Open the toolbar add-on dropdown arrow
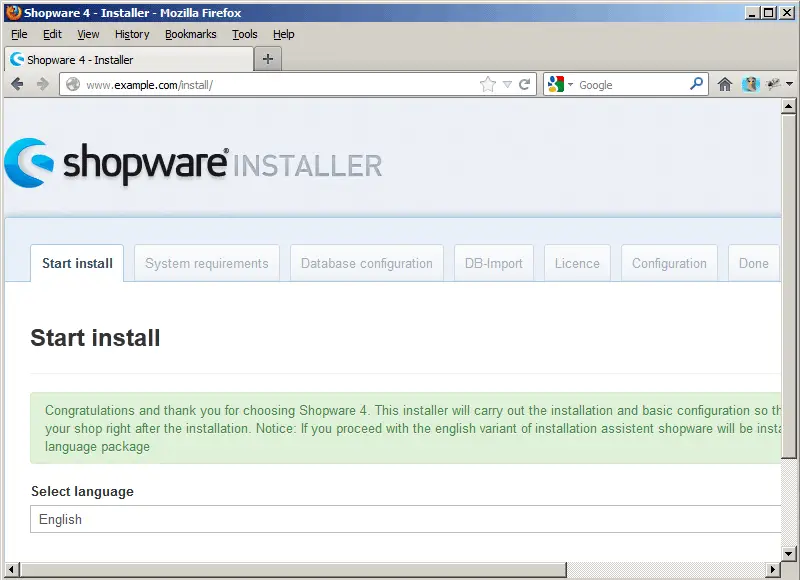 pyautogui.click(x=790, y=84)
